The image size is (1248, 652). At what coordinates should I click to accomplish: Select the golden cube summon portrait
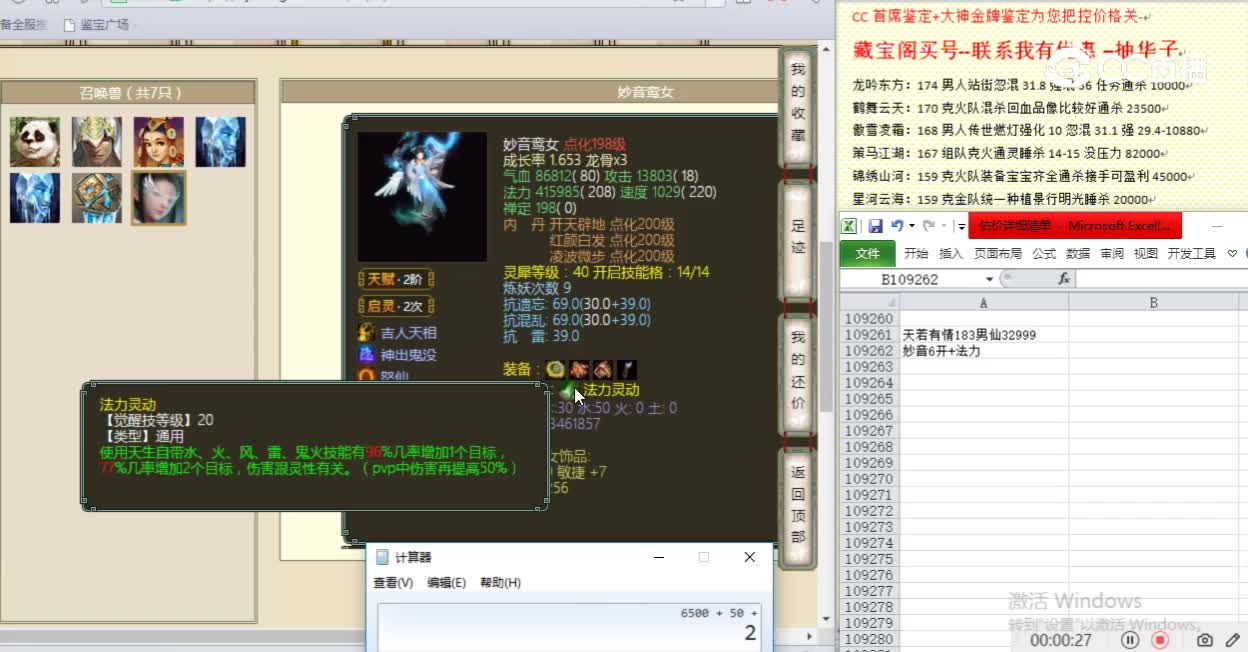pyautogui.click(x=97, y=198)
